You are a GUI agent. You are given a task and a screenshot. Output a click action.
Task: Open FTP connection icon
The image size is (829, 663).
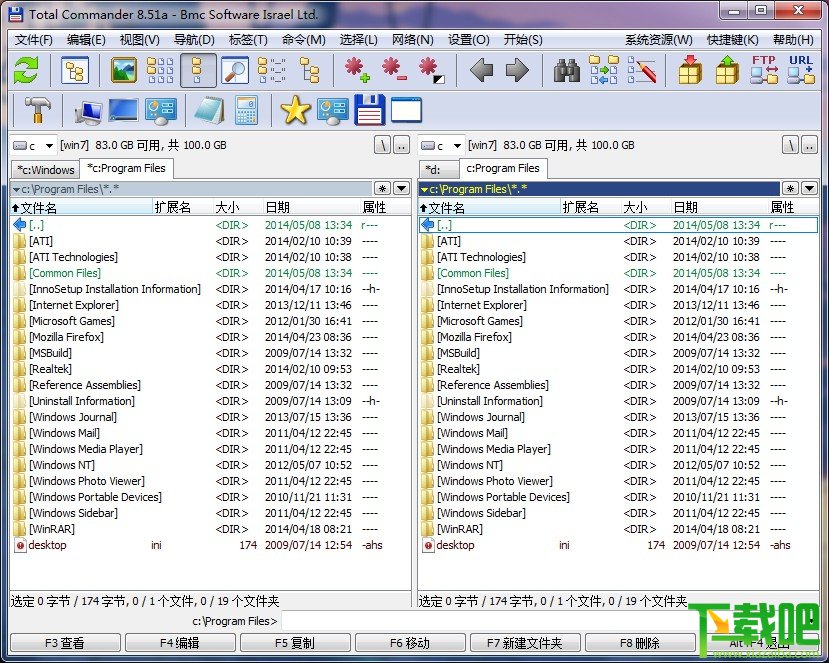click(764, 70)
